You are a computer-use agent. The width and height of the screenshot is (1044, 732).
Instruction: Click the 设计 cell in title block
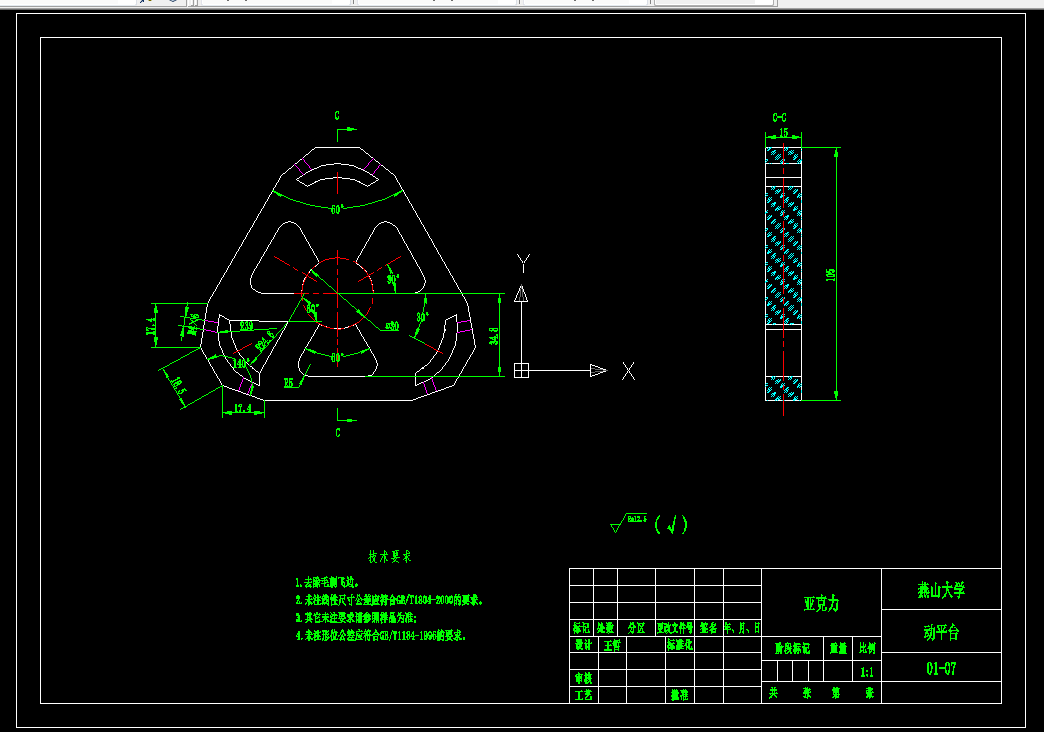click(x=584, y=644)
